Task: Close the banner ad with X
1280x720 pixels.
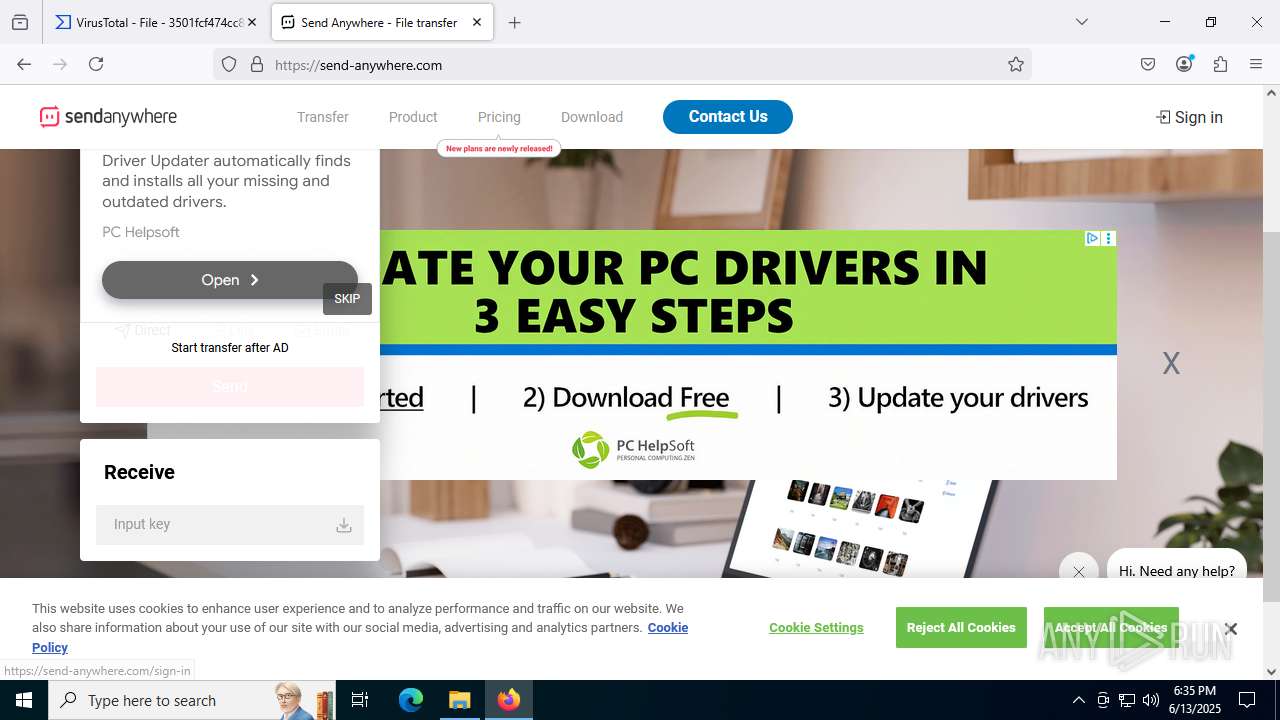Action: pyautogui.click(x=1171, y=363)
